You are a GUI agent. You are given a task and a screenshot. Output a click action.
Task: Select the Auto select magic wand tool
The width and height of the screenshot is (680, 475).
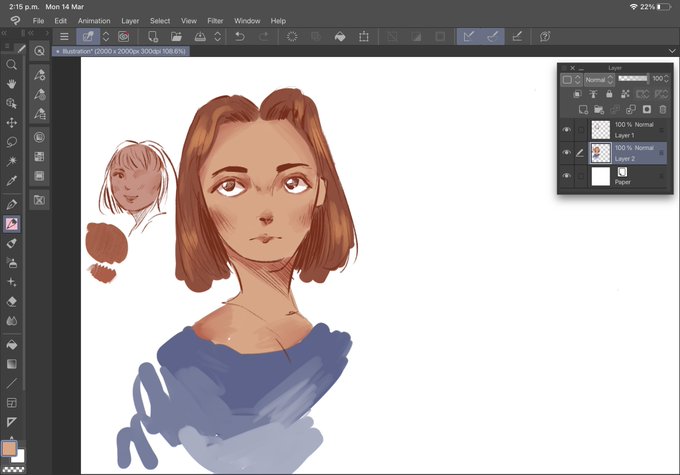(12, 161)
